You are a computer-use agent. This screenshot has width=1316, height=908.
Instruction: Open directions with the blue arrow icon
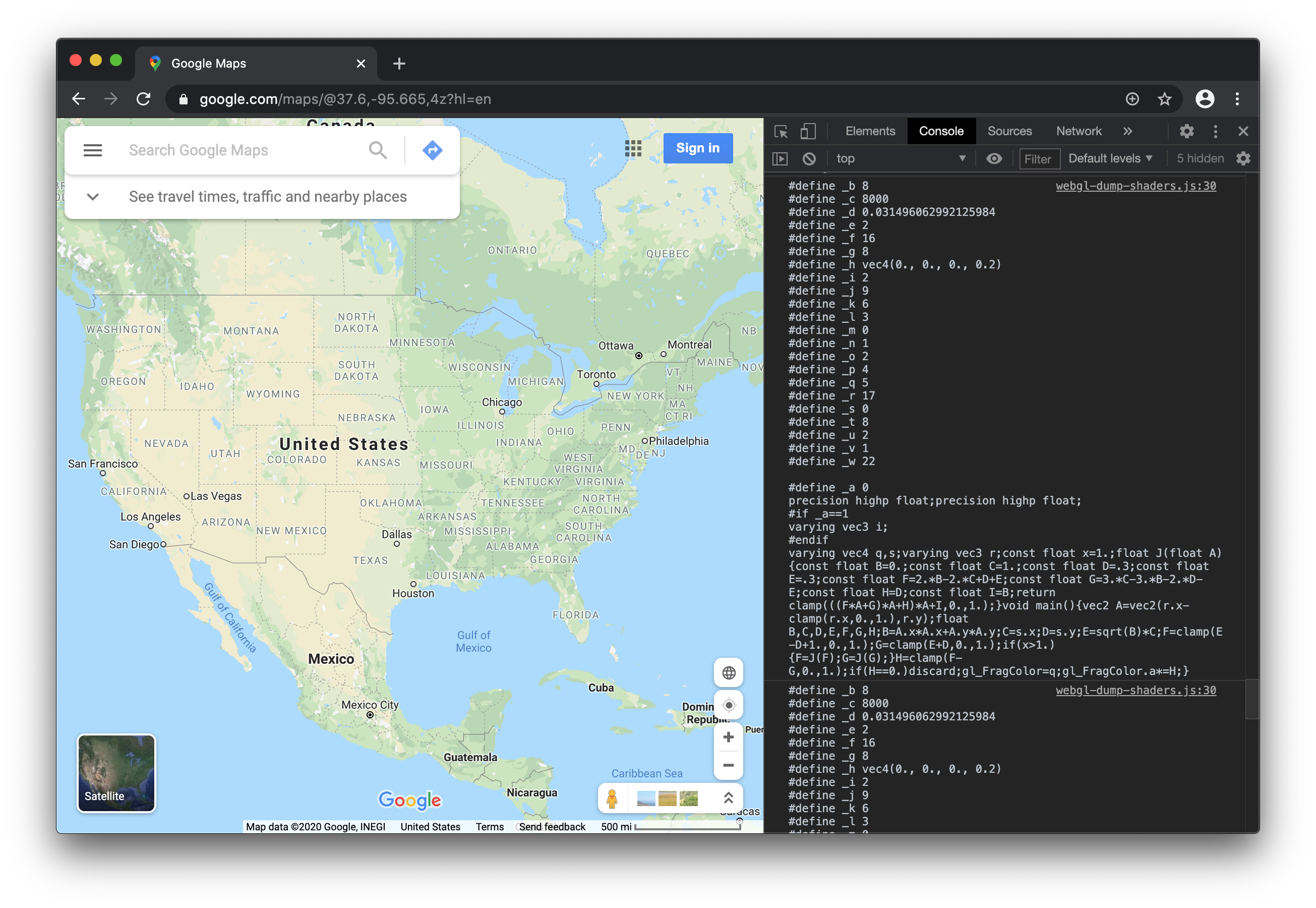pyautogui.click(x=432, y=150)
